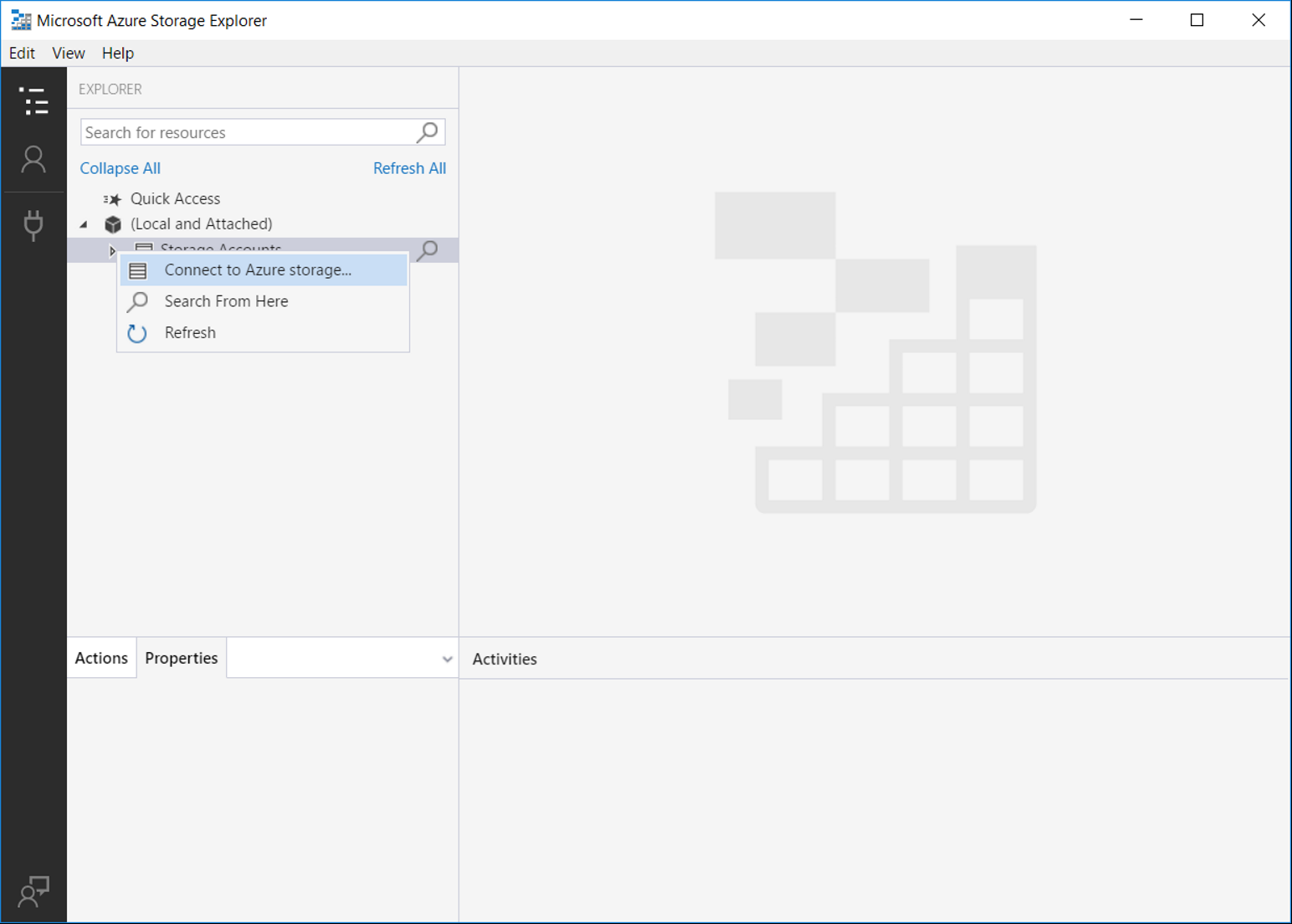Viewport: 1292px width, 924px height.
Task: Minimize the Storage Explorer window
Action: (1136, 20)
